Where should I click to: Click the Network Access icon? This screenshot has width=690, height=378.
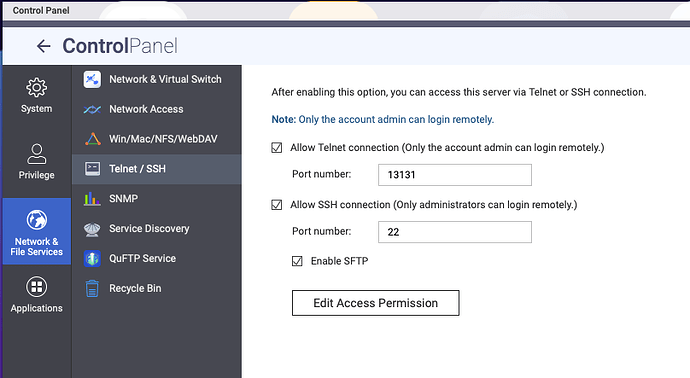pyautogui.click(x=92, y=109)
